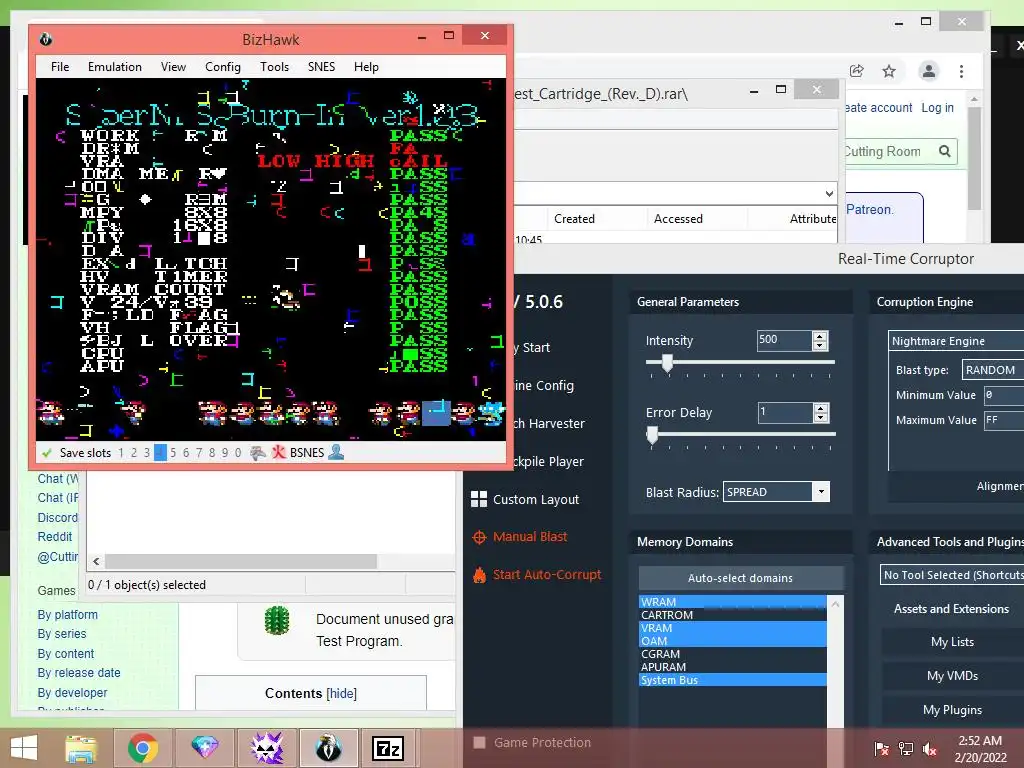The width and height of the screenshot is (1024, 768).
Task: Open the Chrome profile avatar icon
Action: click(x=929, y=71)
